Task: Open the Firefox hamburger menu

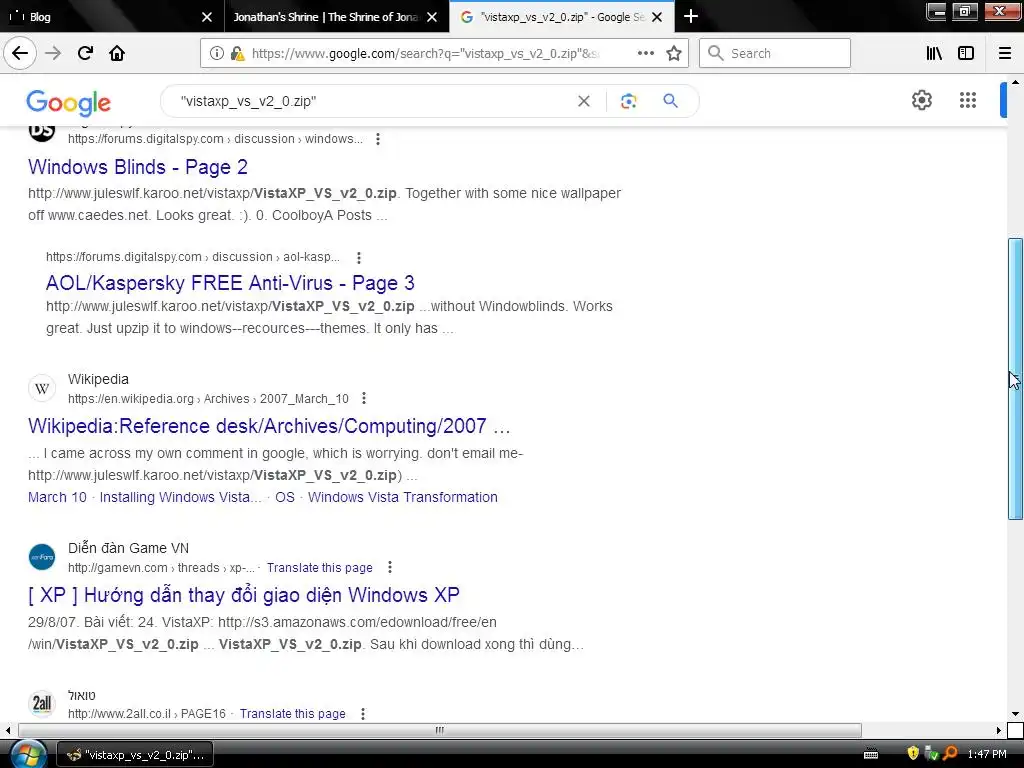Action: tap(1005, 53)
